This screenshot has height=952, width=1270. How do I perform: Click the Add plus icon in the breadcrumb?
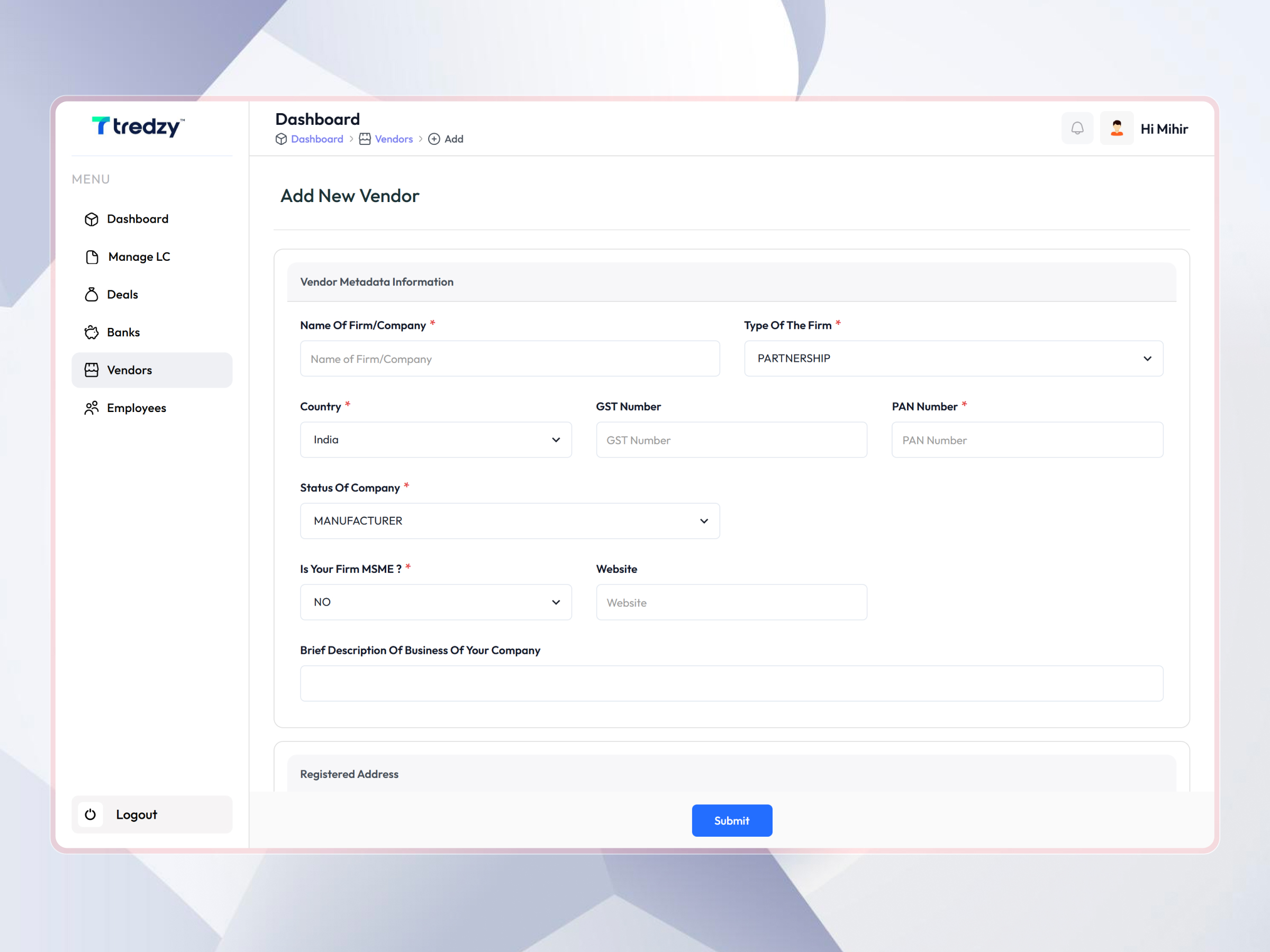434,139
